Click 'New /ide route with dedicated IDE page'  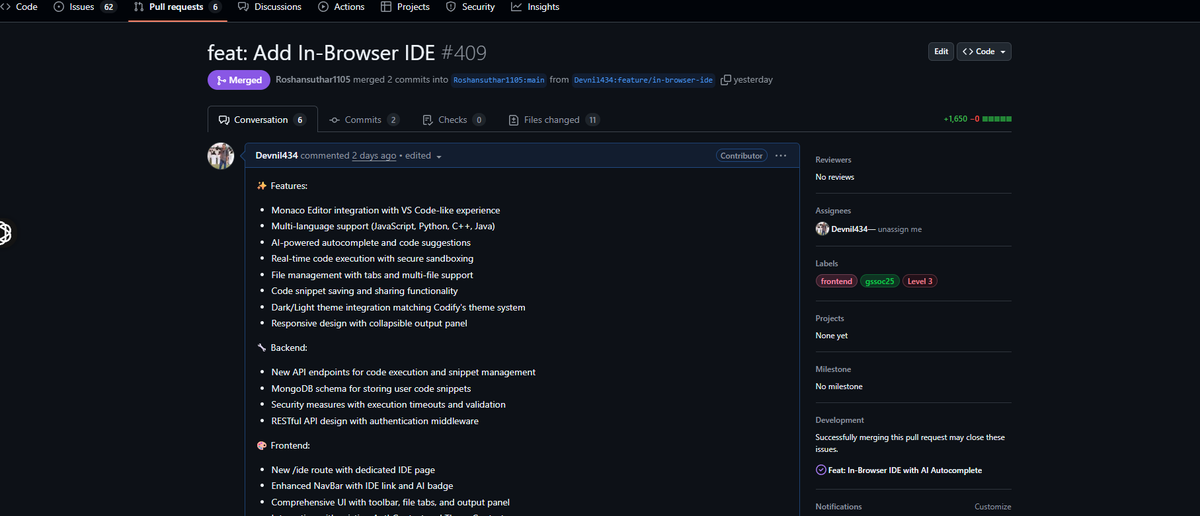tap(353, 470)
